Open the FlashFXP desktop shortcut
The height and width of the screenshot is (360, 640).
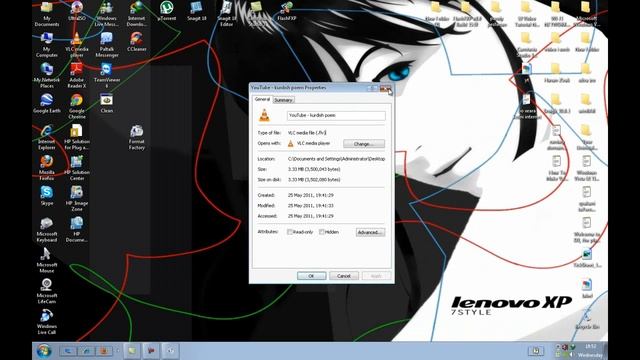287,11
